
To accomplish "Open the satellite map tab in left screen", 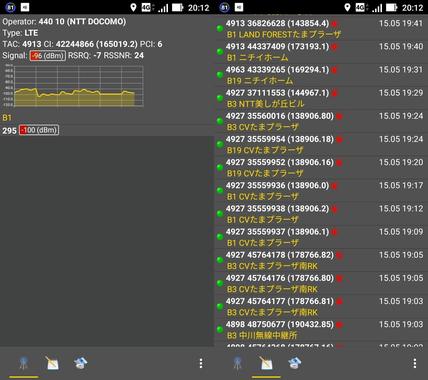I will pos(80,363).
